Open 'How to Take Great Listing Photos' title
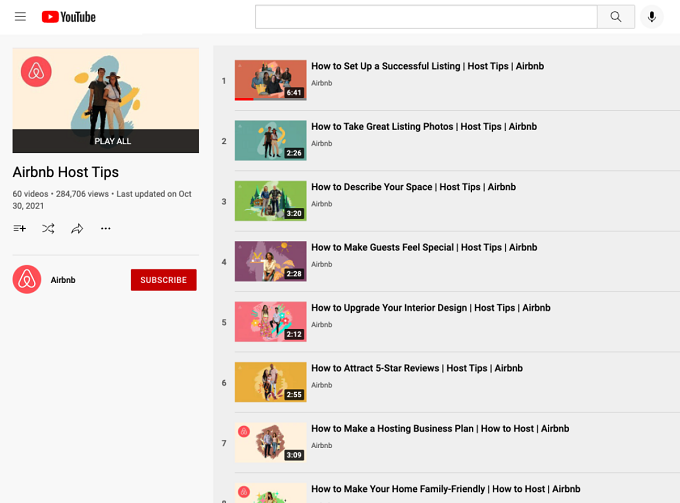680x503 pixels. [424, 127]
